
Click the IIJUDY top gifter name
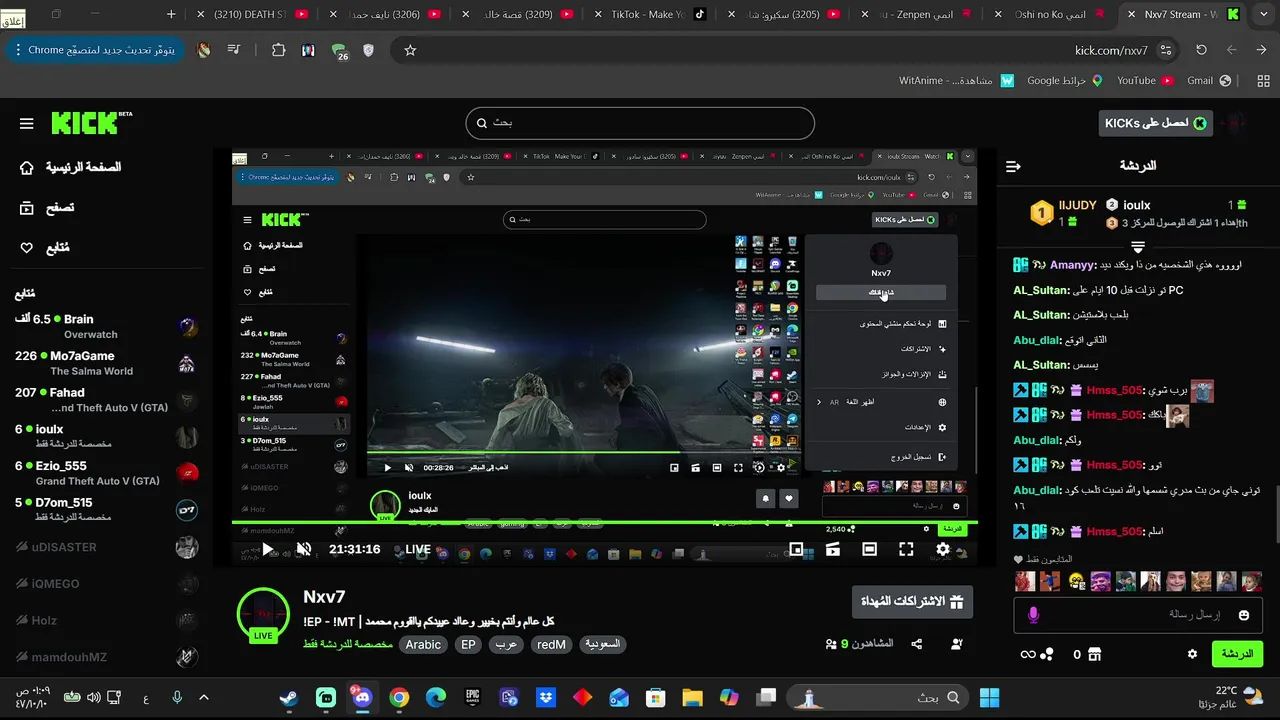[x=1078, y=205]
